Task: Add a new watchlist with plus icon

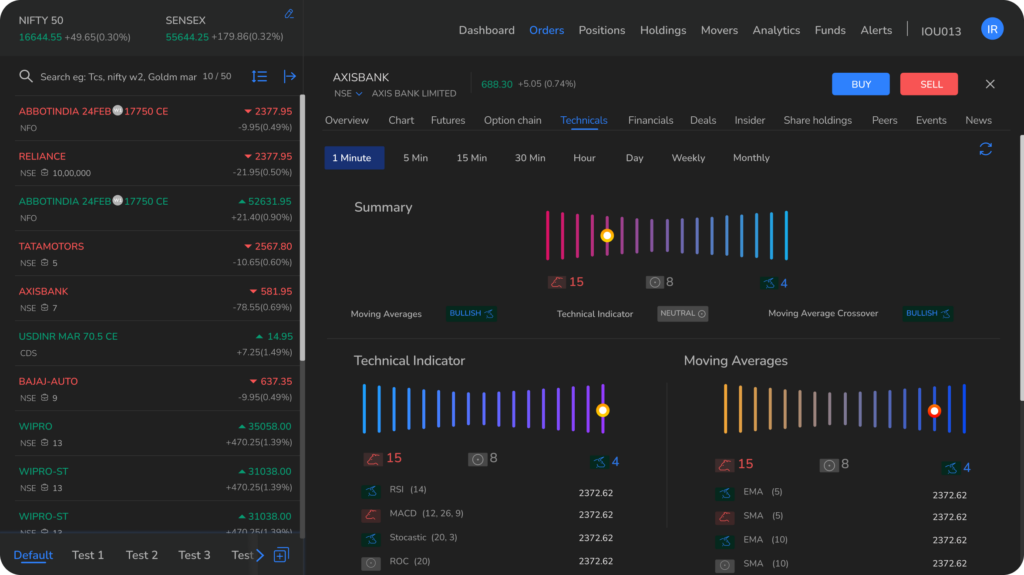Action: [281, 555]
